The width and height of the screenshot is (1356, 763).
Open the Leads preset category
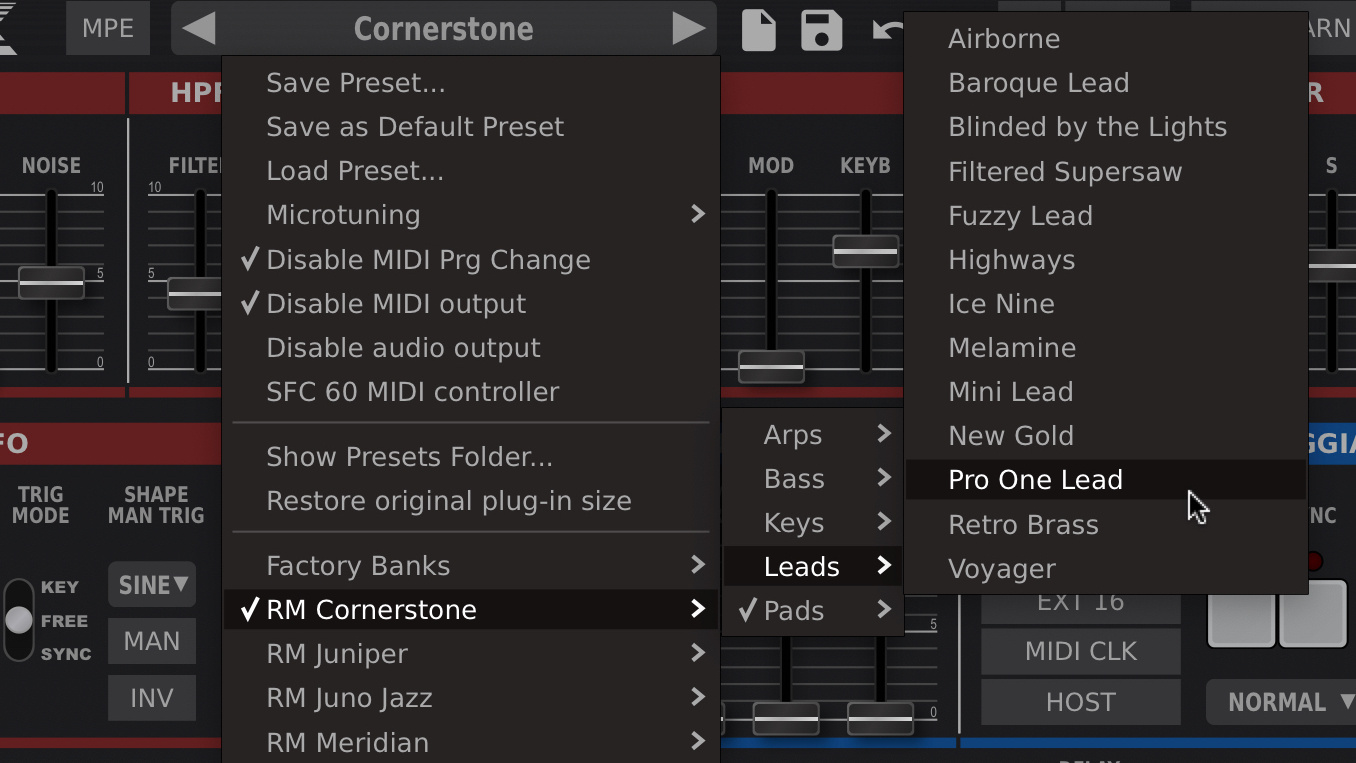coord(813,567)
